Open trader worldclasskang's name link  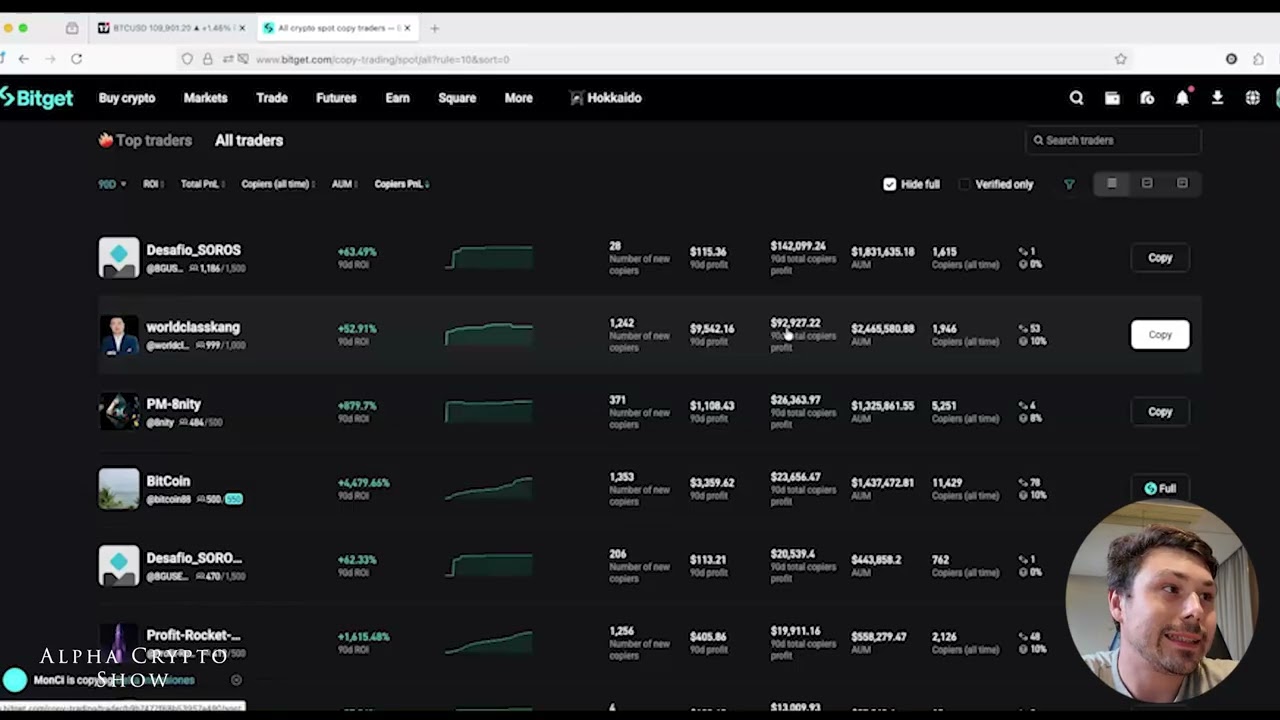(193, 327)
